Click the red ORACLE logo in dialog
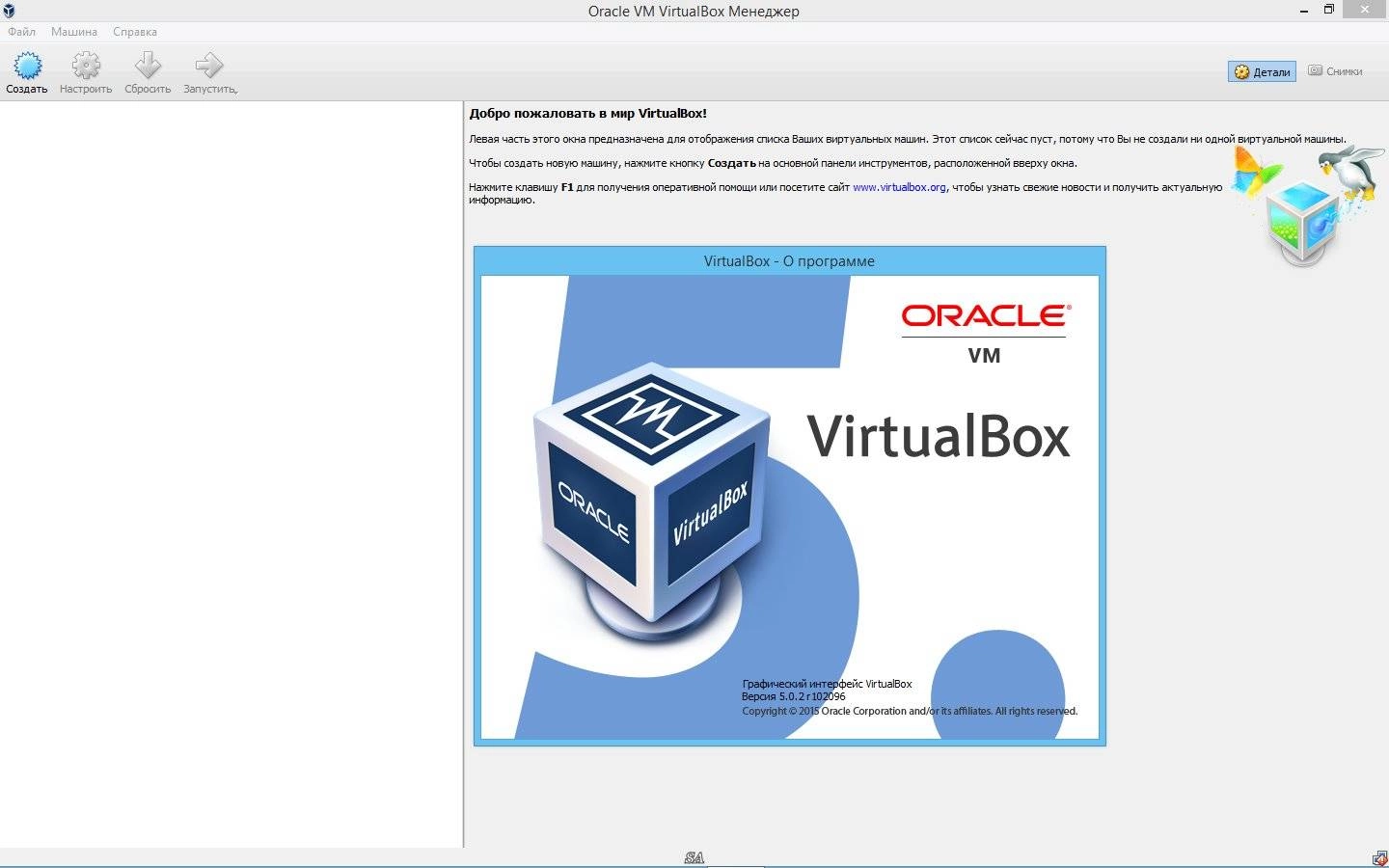Viewport: 1389px width, 868px height. (986, 315)
